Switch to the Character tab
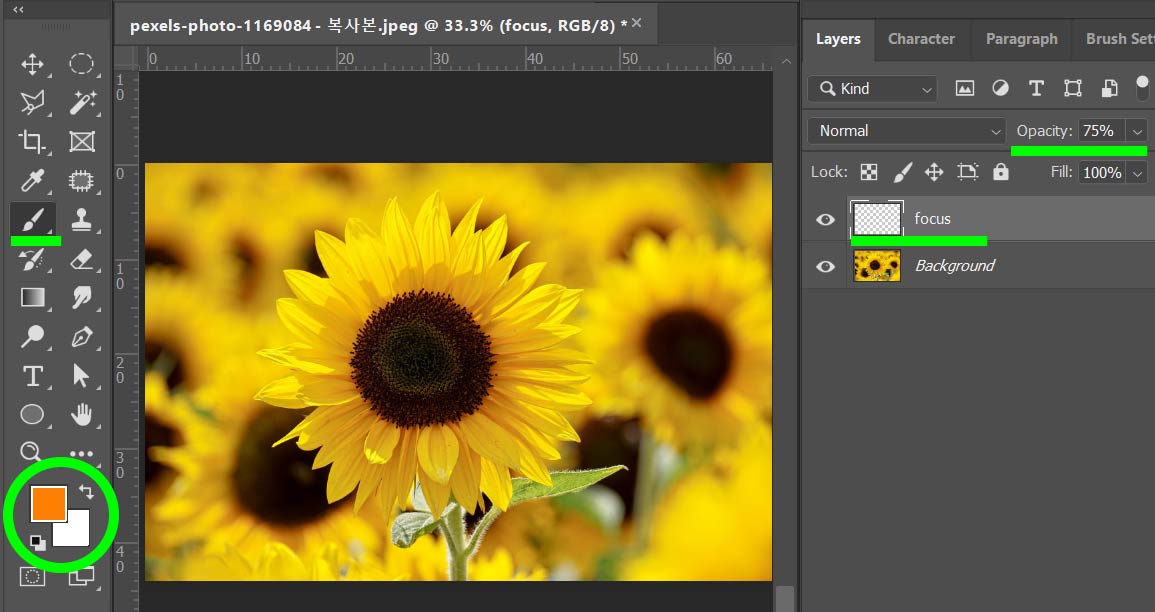Screen dimensions: 1155x612 point(921,39)
